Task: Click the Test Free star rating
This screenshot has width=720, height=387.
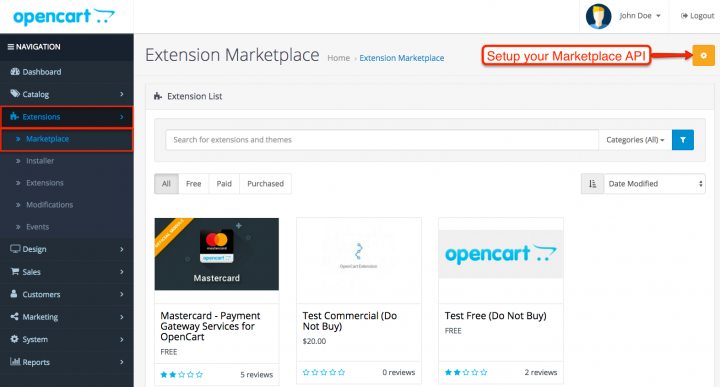Action: (x=466, y=372)
